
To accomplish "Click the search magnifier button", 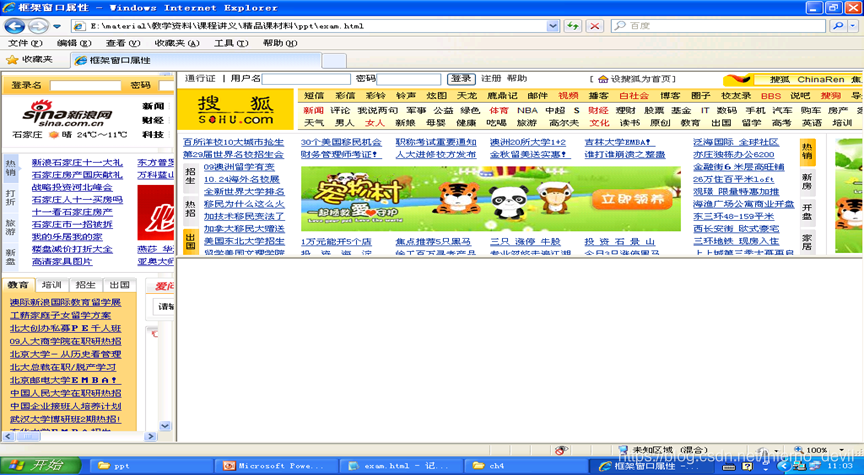I will (838, 26).
